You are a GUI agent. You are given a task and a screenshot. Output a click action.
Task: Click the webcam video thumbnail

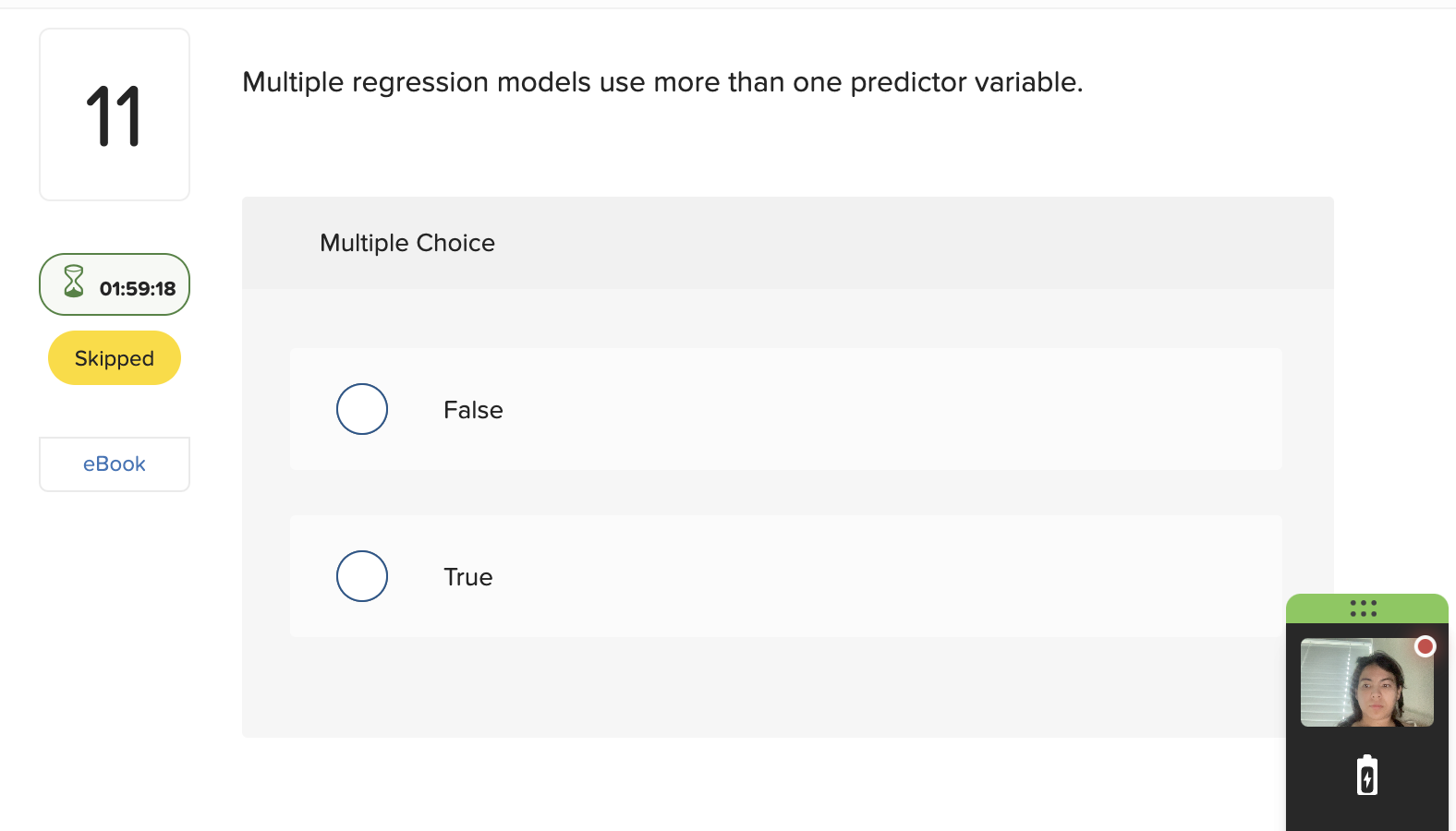click(1366, 683)
